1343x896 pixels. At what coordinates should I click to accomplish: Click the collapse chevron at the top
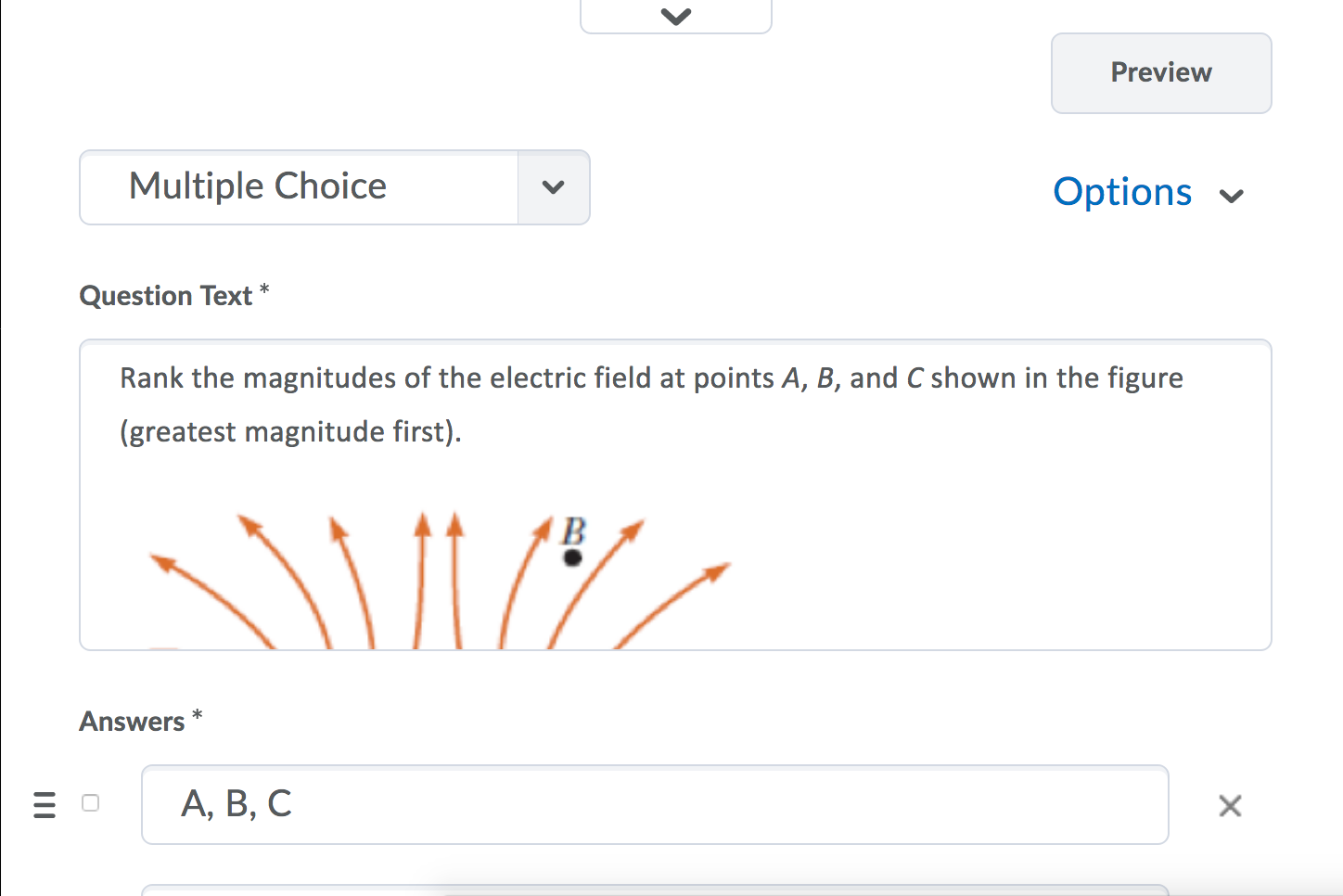click(x=676, y=16)
